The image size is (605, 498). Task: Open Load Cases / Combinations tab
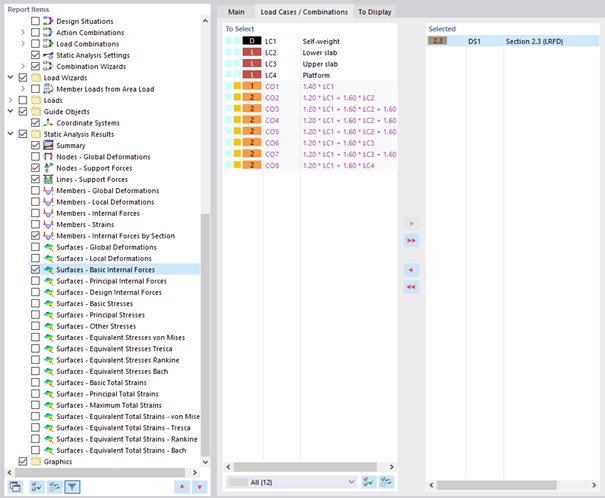coord(304,12)
